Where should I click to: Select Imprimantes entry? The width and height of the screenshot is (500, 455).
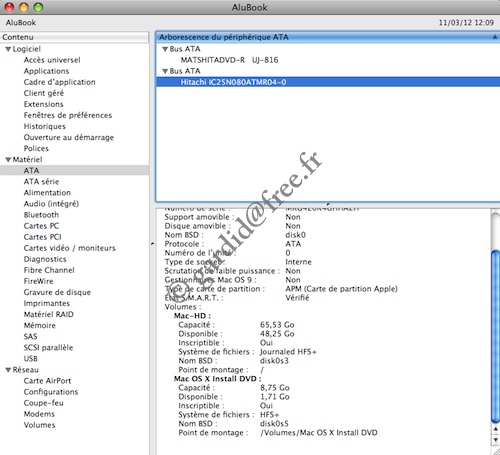point(47,303)
